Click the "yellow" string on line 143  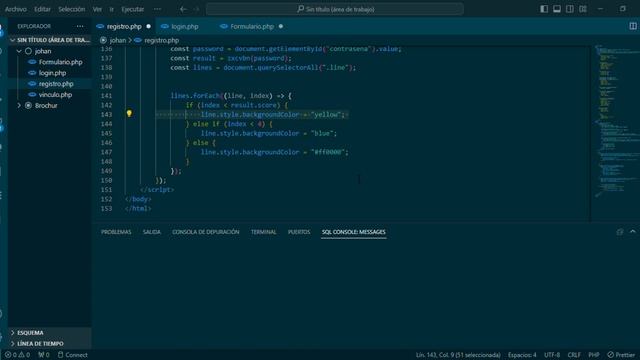coord(327,115)
